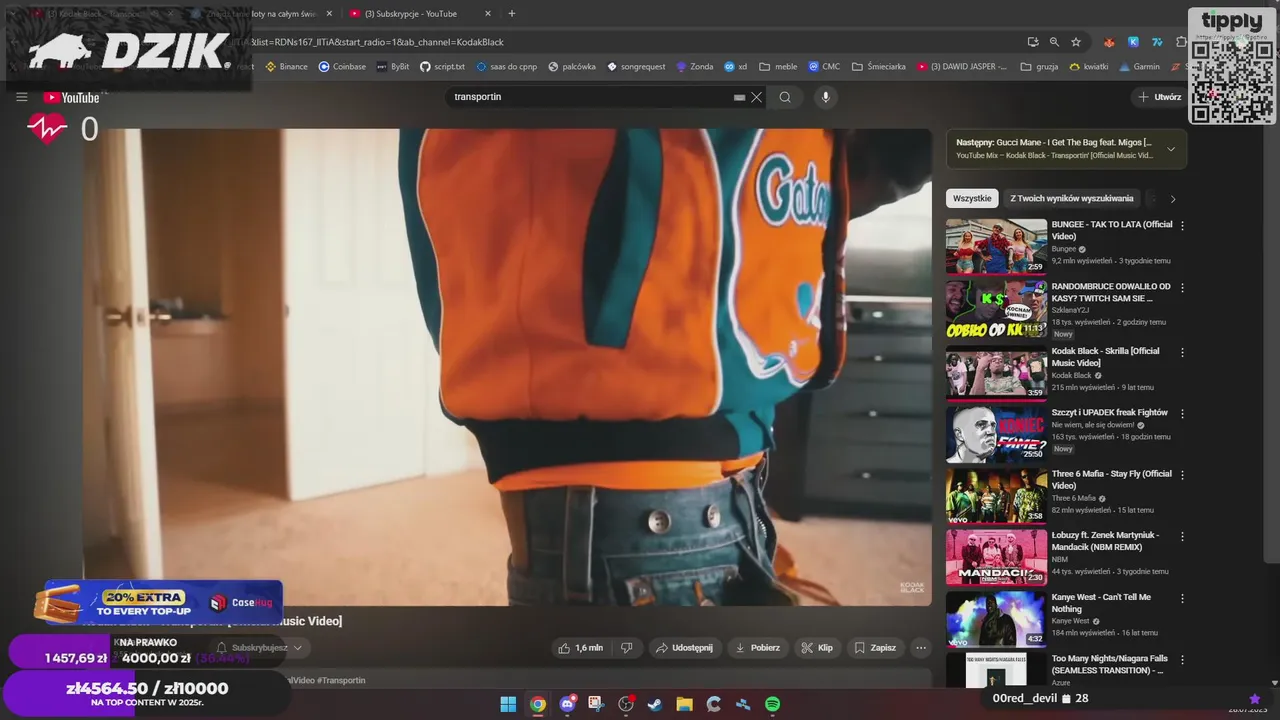Screen dimensions: 1280x720
Task: Open options for BUNGEE - TAK TO LATA
Action: click(1182, 226)
